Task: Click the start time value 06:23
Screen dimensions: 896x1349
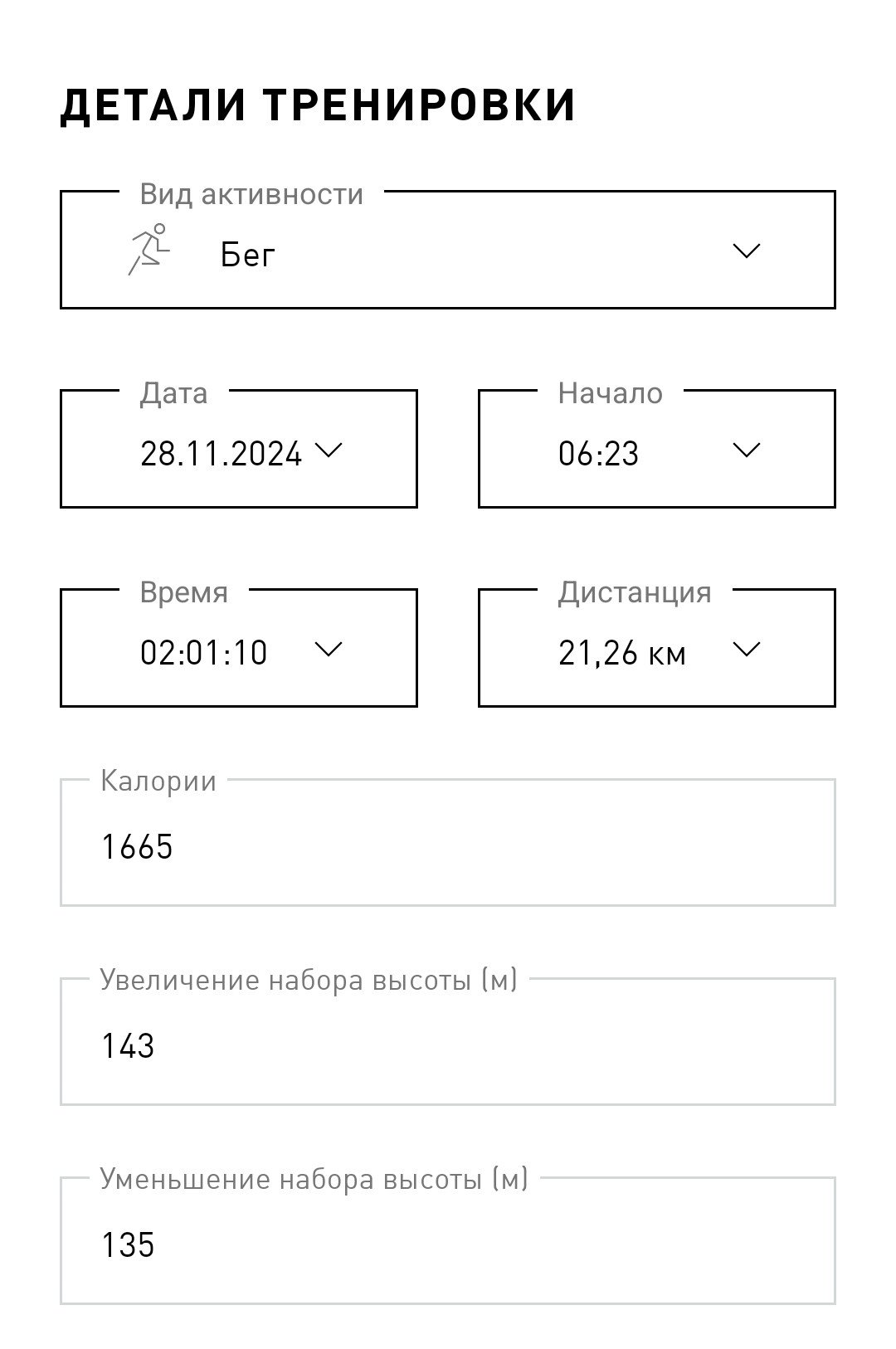Action: [598, 454]
